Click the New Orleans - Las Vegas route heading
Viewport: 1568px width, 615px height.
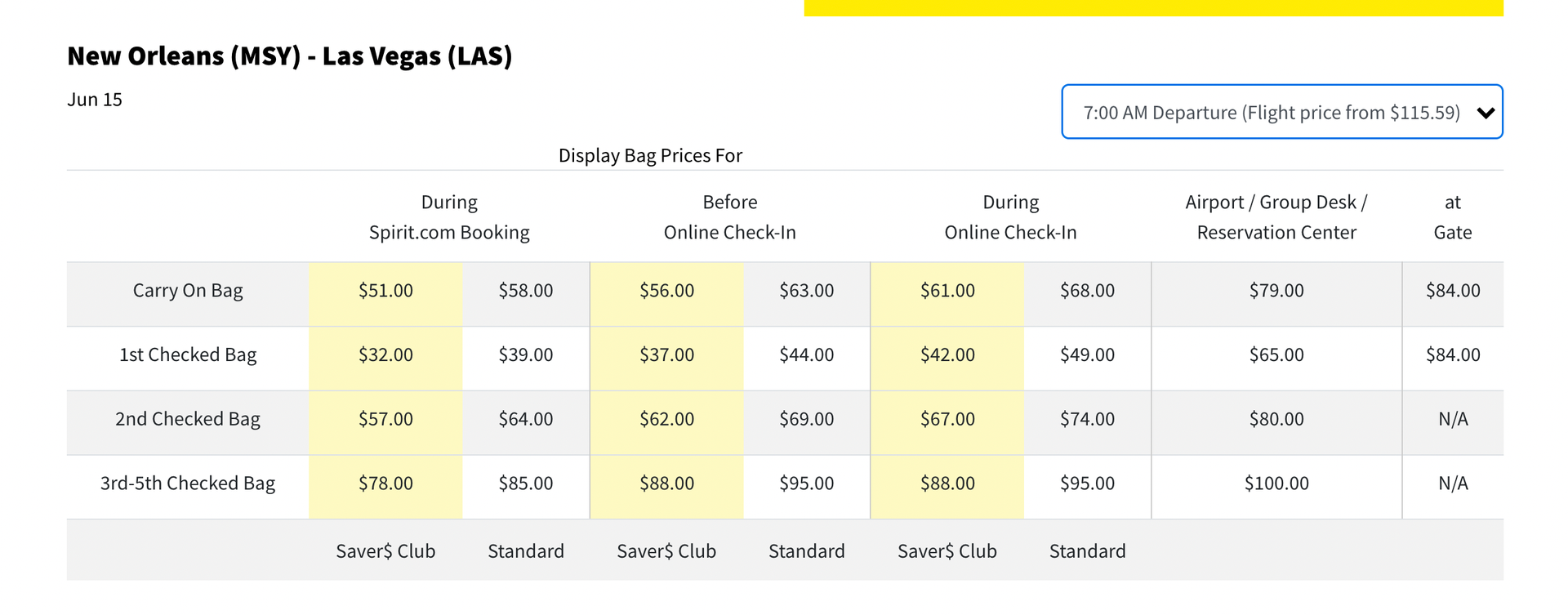(x=290, y=56)
